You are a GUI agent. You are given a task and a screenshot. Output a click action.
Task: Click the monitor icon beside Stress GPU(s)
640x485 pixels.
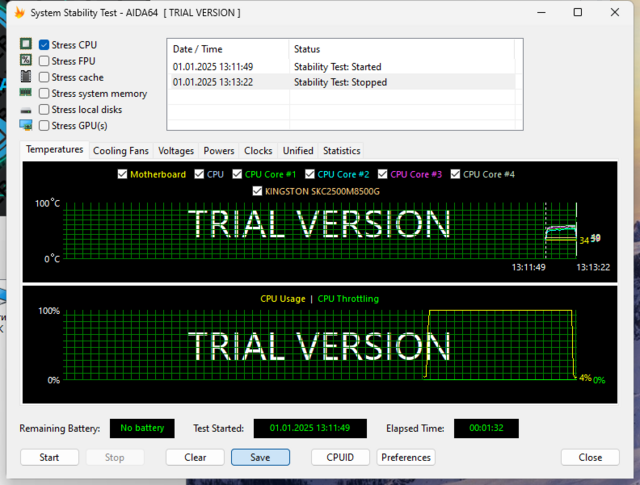point(26,125)
